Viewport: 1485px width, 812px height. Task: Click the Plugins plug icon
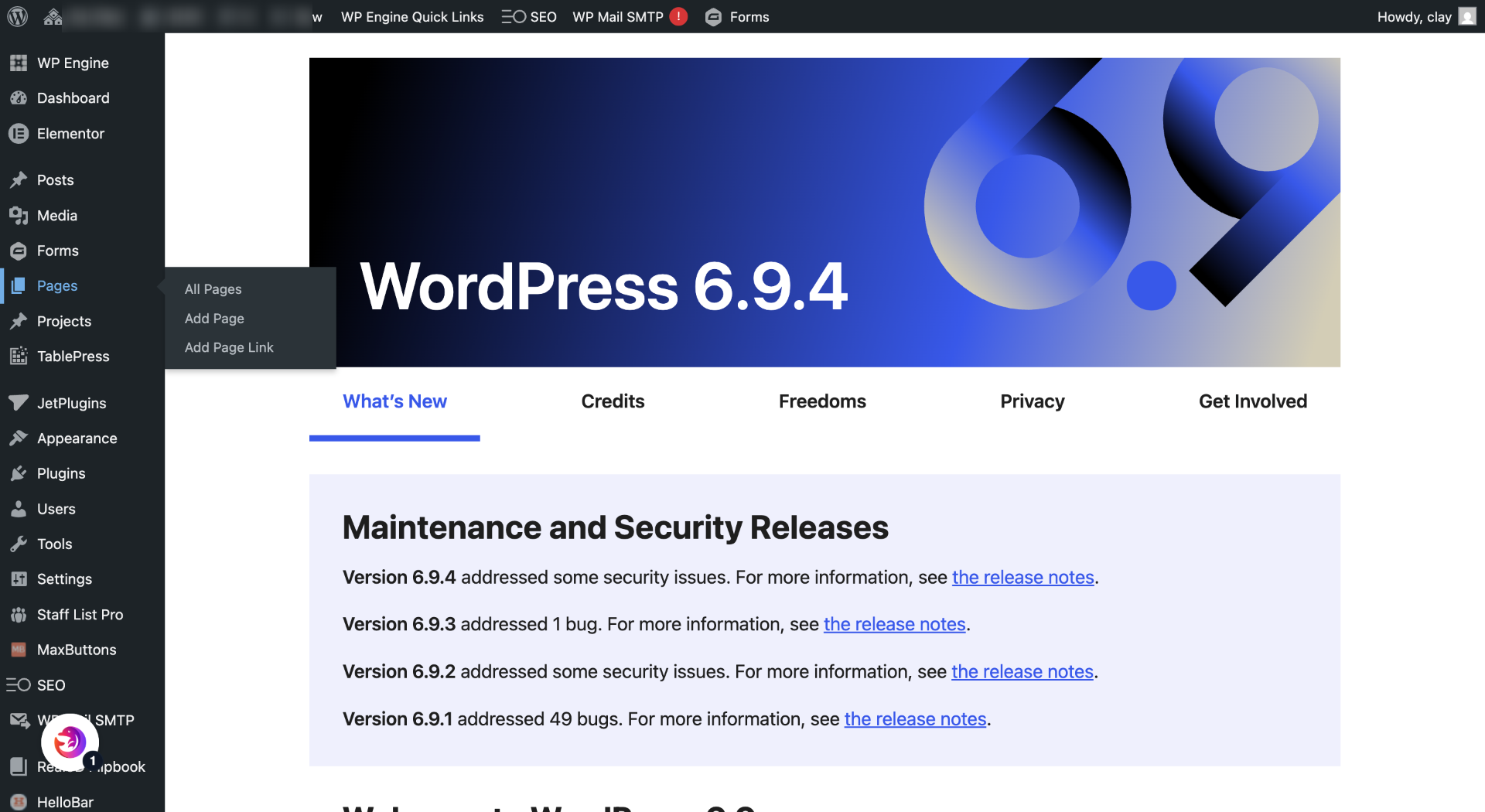pyautogui.click(x=19, y=473)
